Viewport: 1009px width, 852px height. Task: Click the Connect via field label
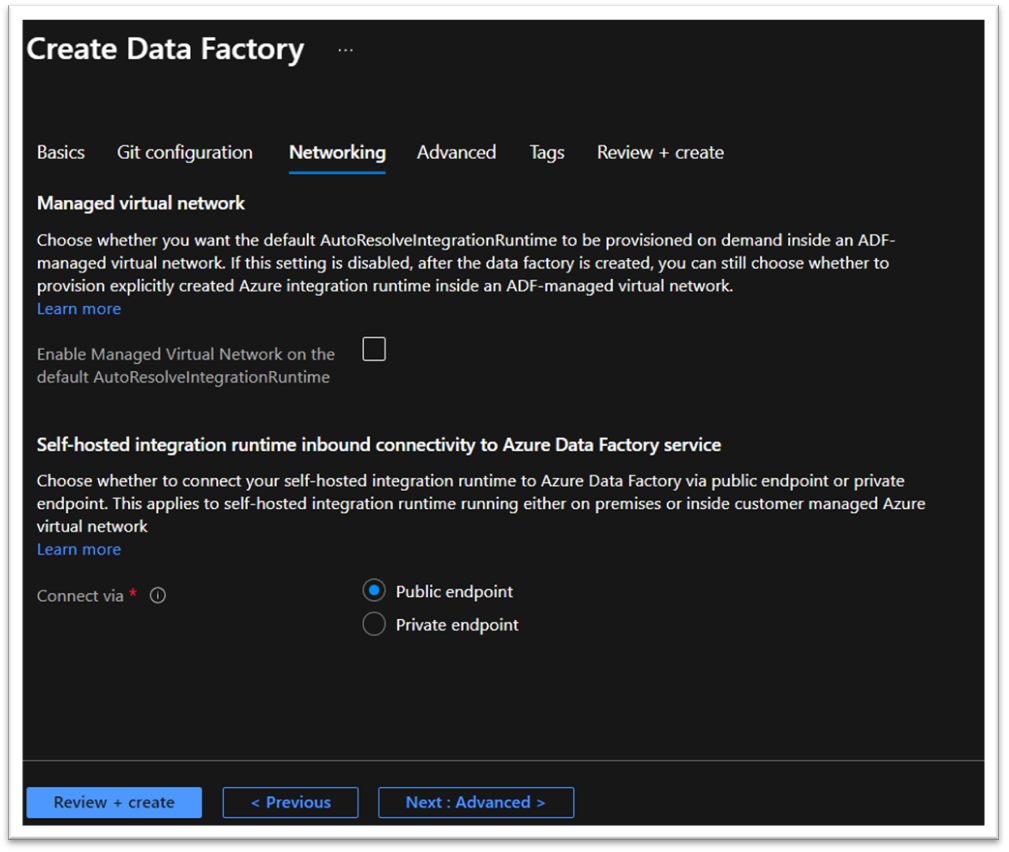80,596
